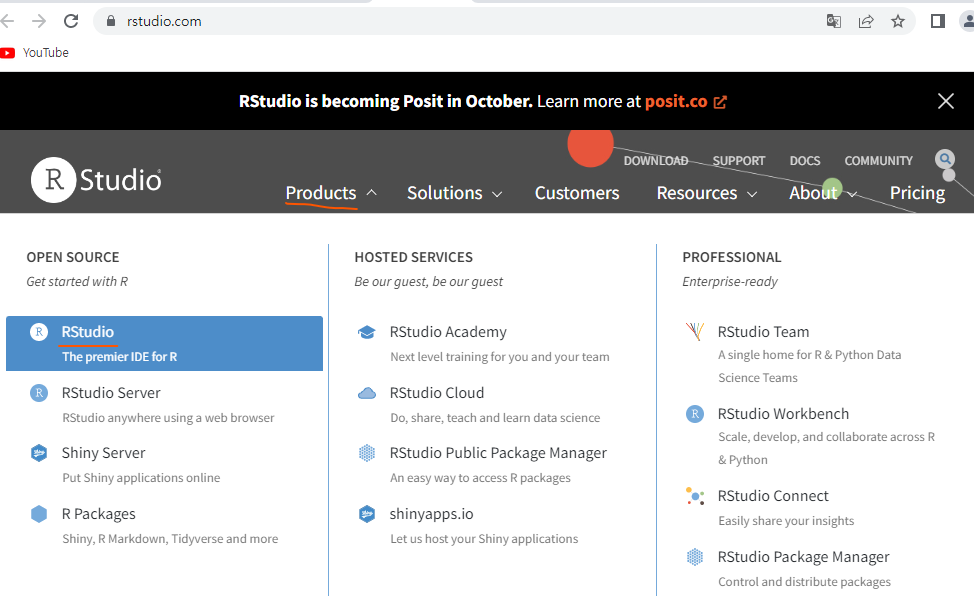Go to Customers page

(x=577, y=193)
